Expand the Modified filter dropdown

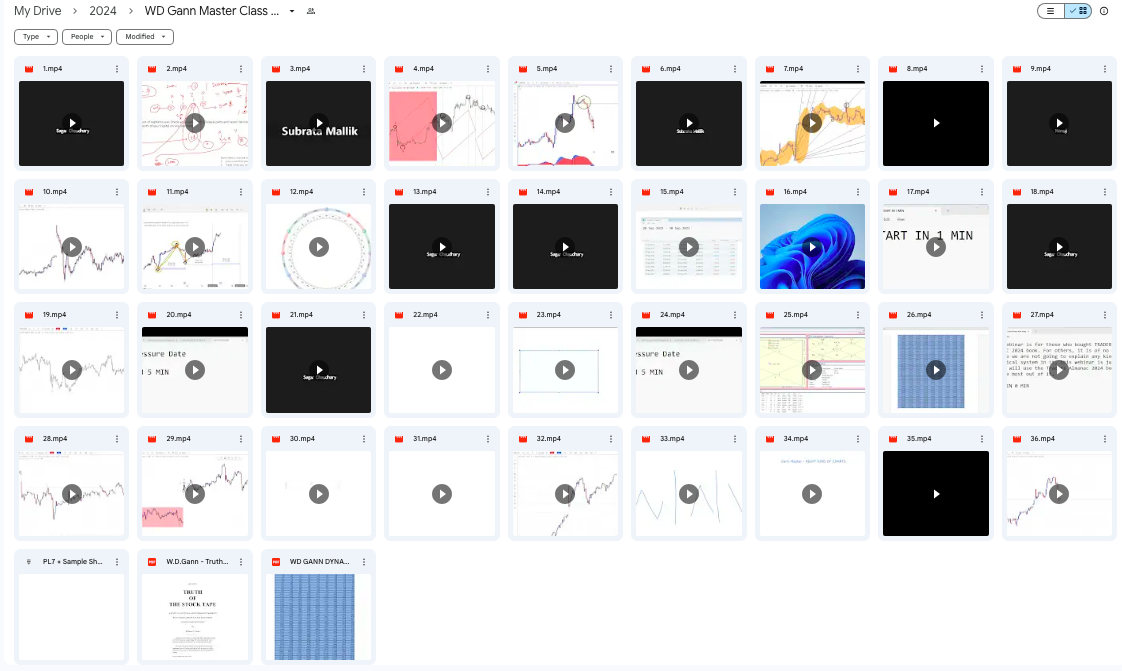pos(145,37)
